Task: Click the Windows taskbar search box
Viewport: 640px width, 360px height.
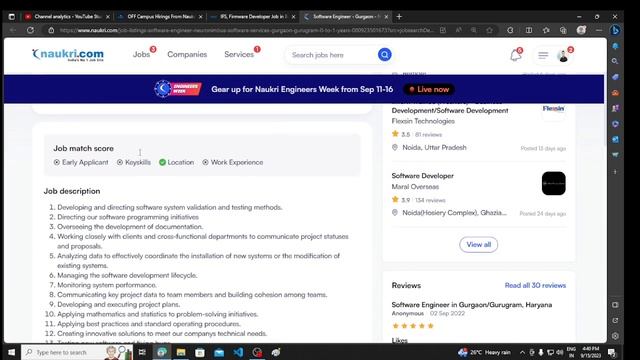Action: (77, 352)
